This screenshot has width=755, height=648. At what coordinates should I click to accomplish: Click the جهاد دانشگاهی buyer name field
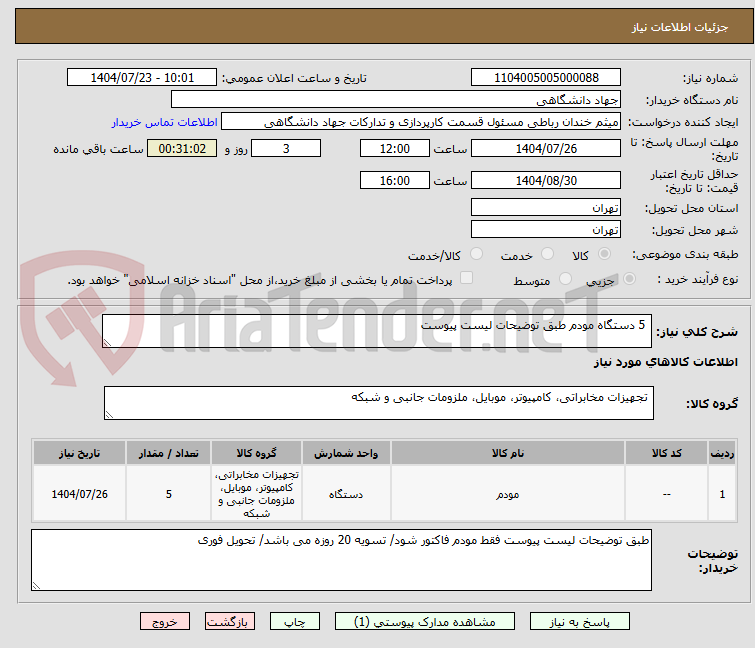point(396,100)
